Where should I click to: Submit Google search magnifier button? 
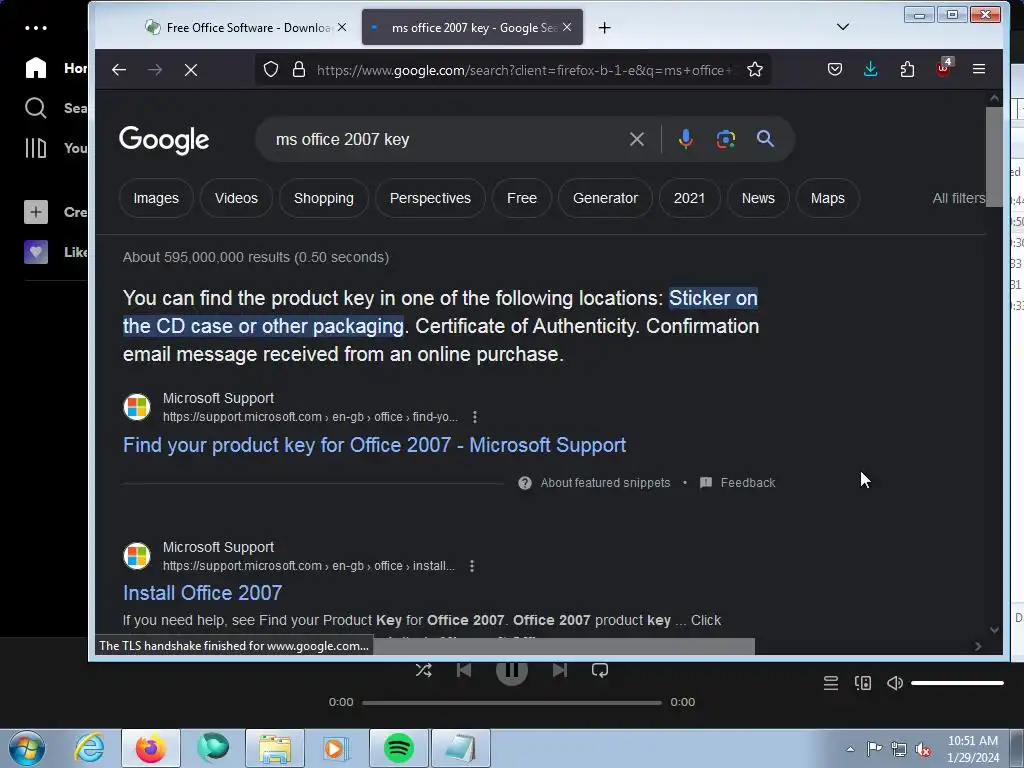pyautogui.click(x=765, y=138)
